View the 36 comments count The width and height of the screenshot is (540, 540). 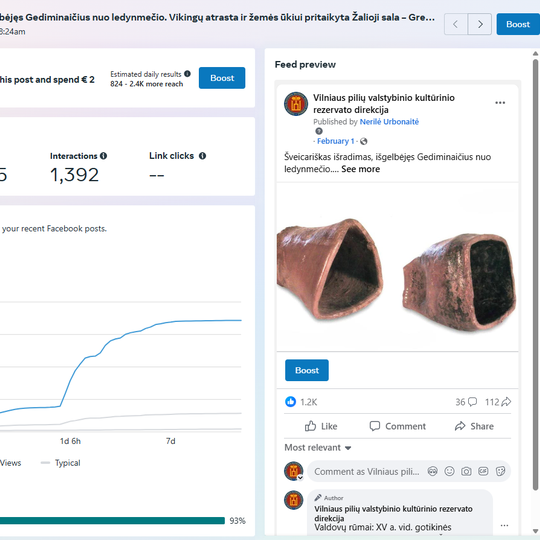coord(466,402)
